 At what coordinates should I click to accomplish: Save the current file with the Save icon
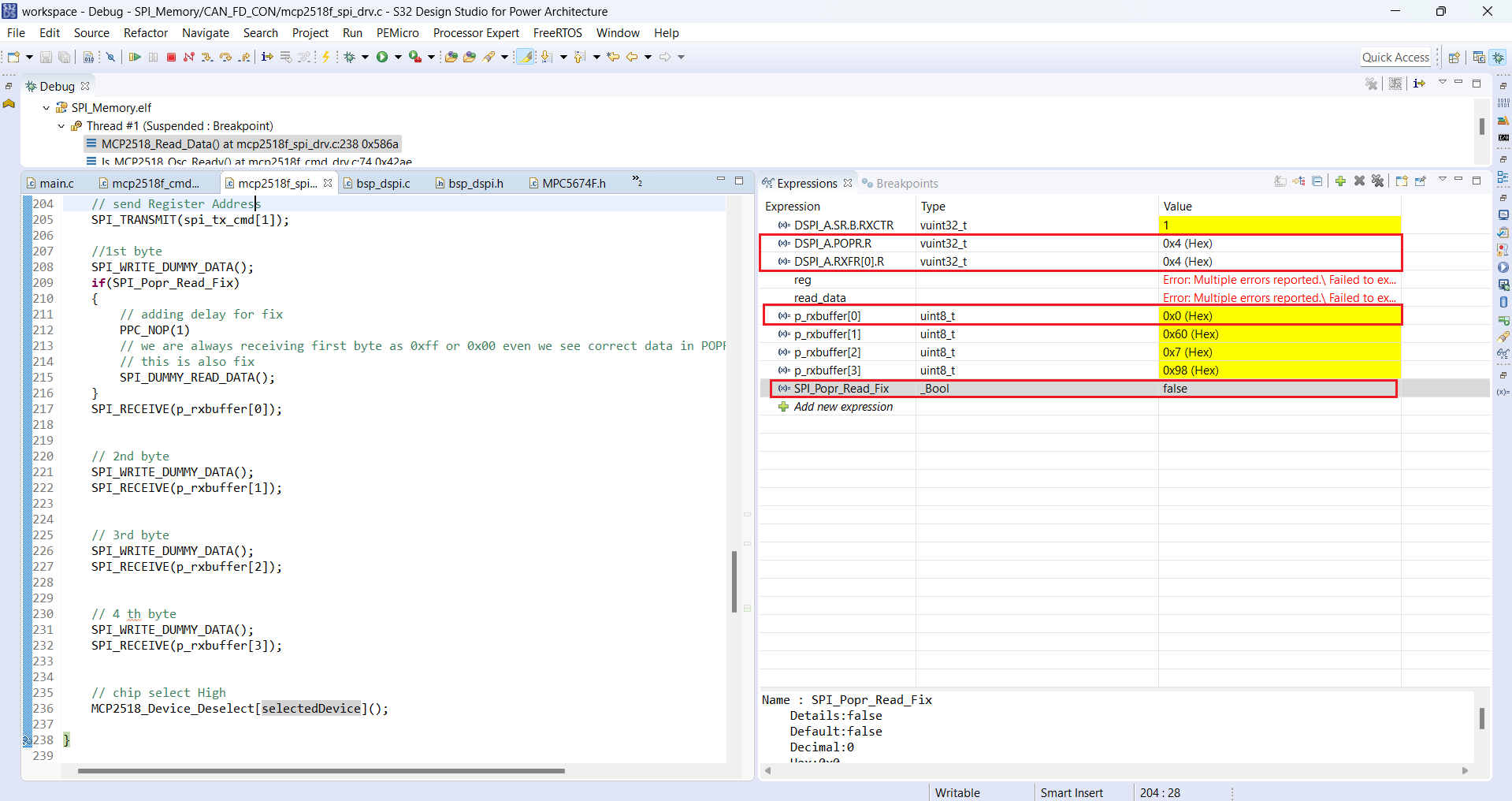click(45, 56)
